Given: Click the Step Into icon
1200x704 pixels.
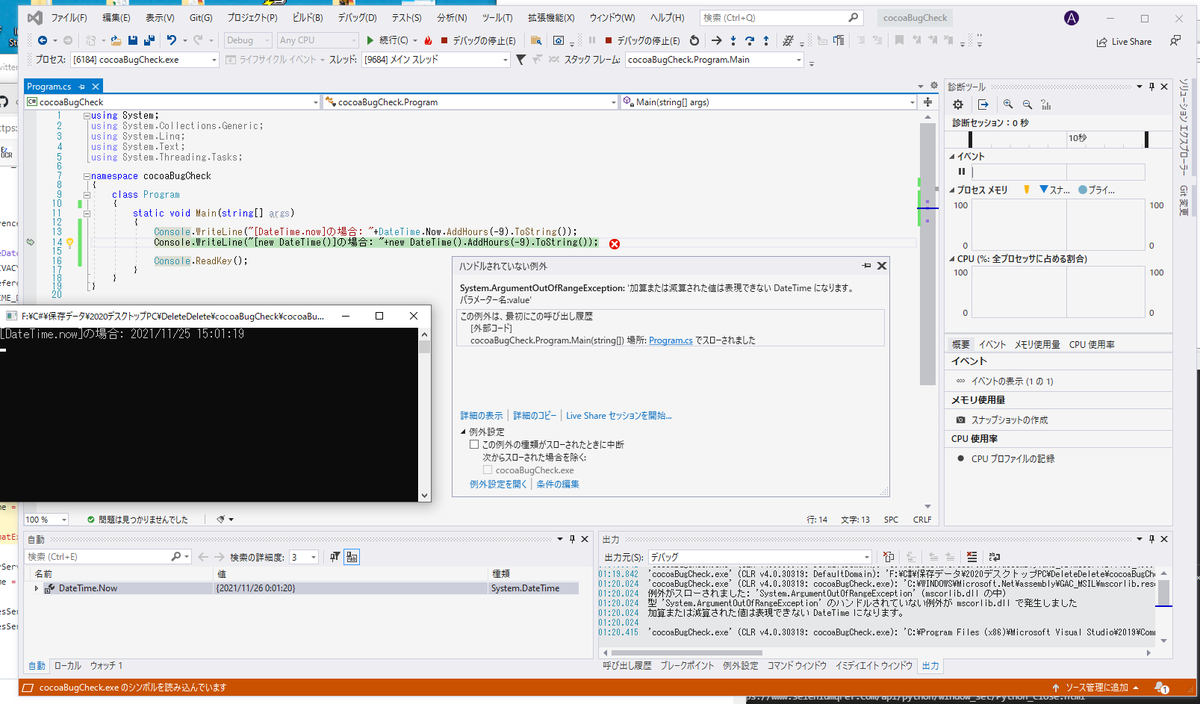Looking at the screenshot, I should click(733, 40).
